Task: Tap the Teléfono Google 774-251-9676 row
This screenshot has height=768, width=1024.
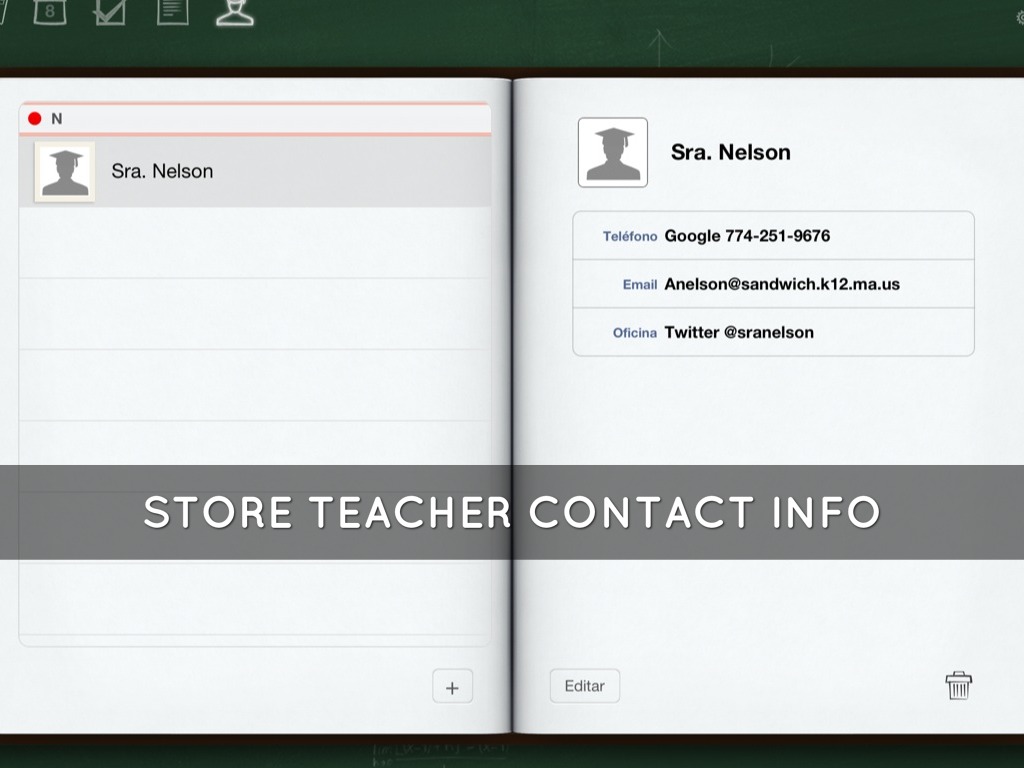Action: coord(773,236)
